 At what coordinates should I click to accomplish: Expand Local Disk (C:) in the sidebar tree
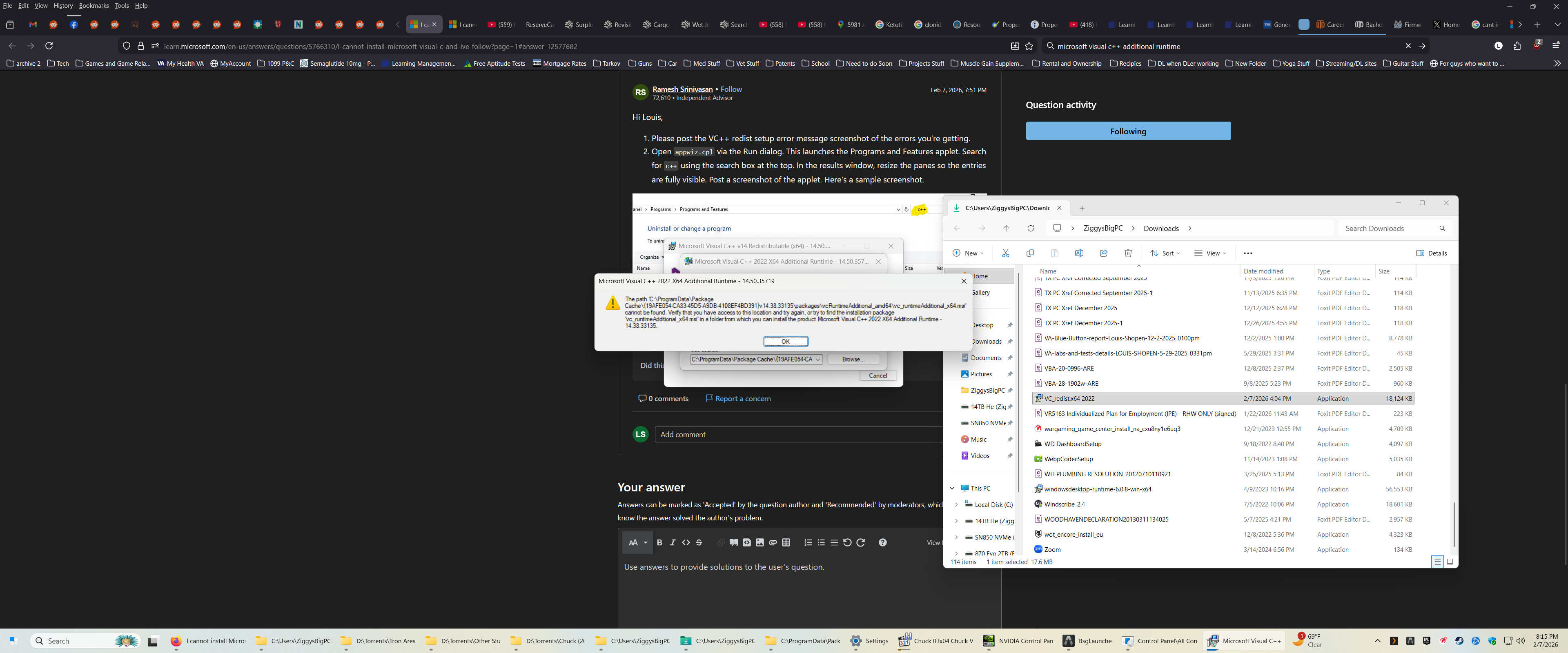[x=956, y=504]
